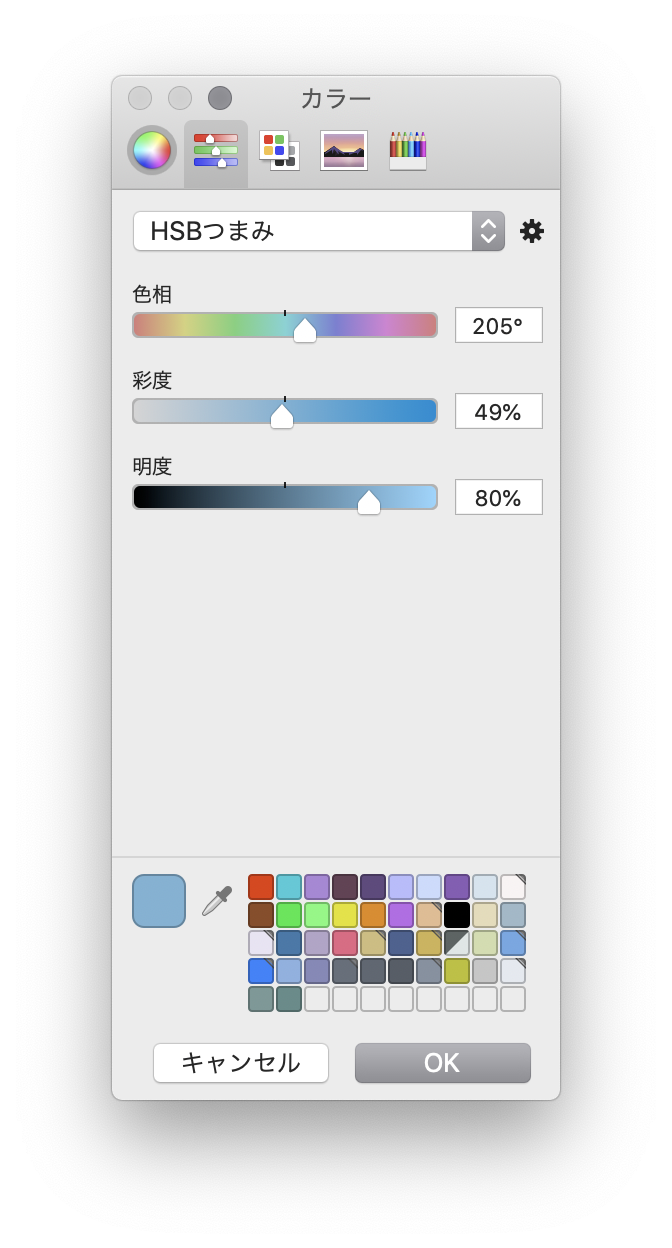Click the brightness field showing 80%

(x=498, y=497)
